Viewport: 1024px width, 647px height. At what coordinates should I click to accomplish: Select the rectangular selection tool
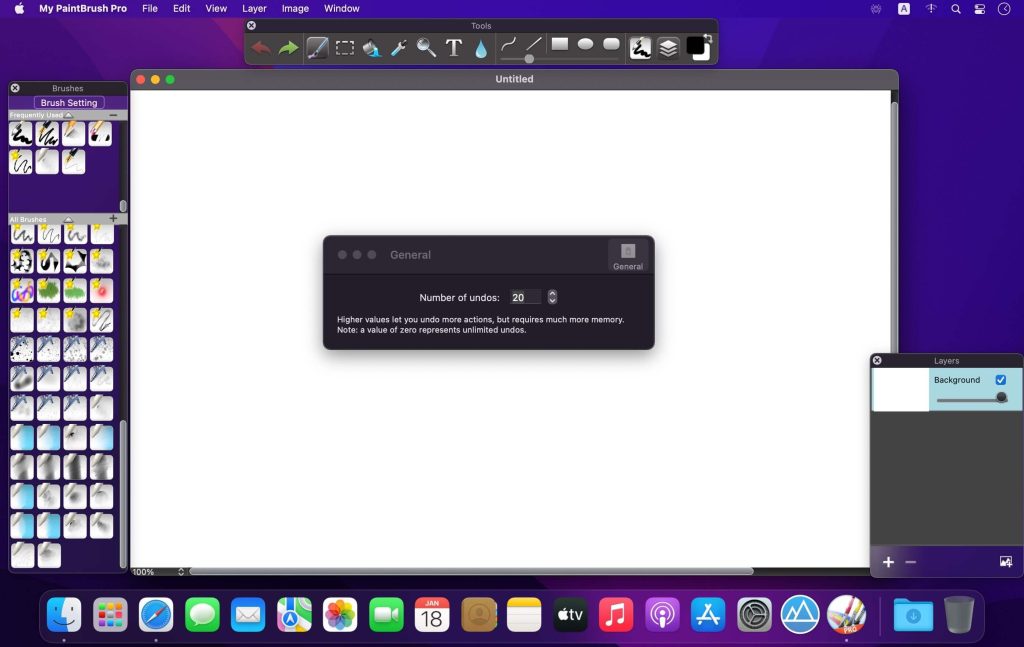coord(344,46)
